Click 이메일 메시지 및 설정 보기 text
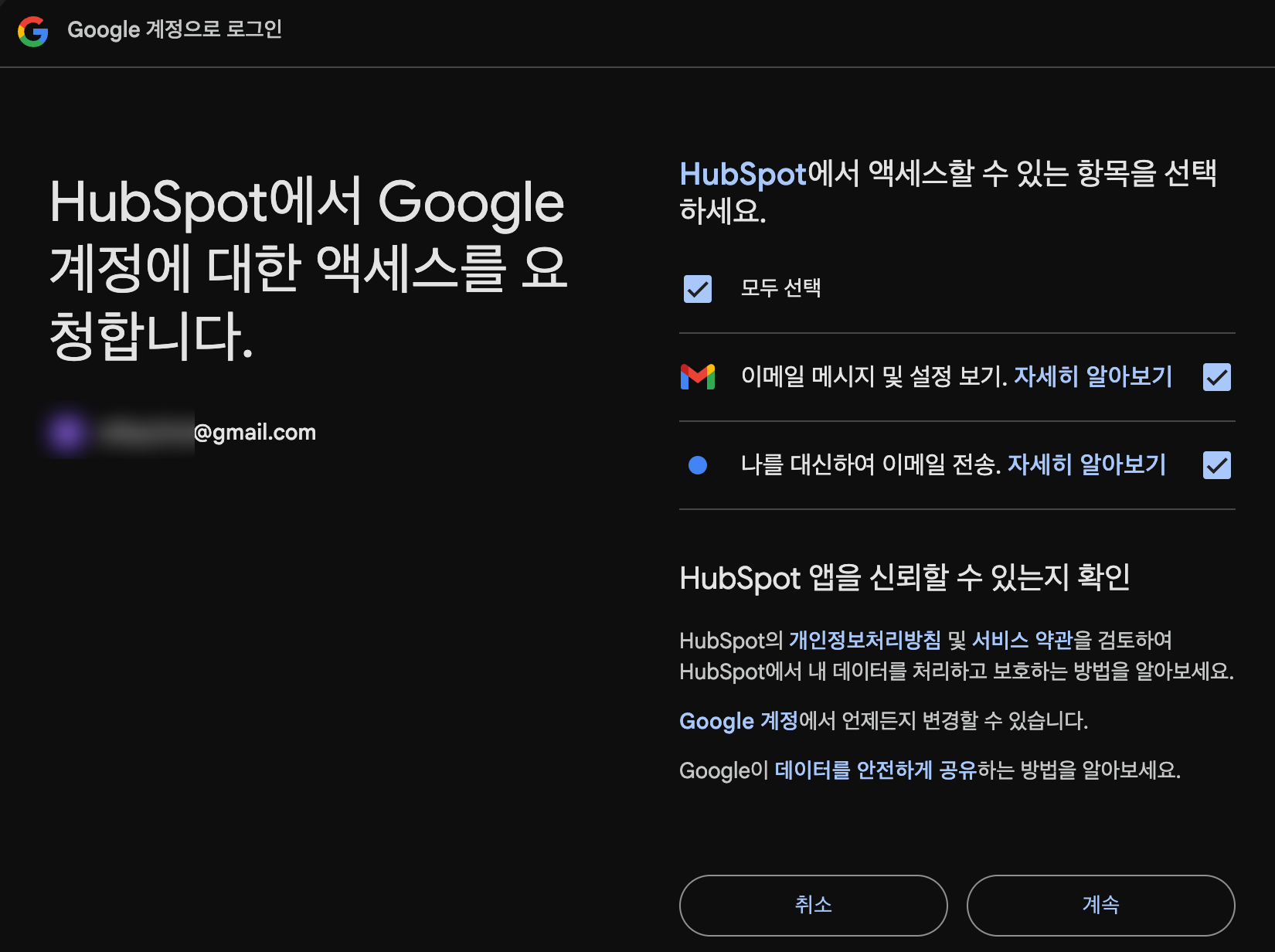1275x952 pixels. pyautogui.click(x=874, y=377)
